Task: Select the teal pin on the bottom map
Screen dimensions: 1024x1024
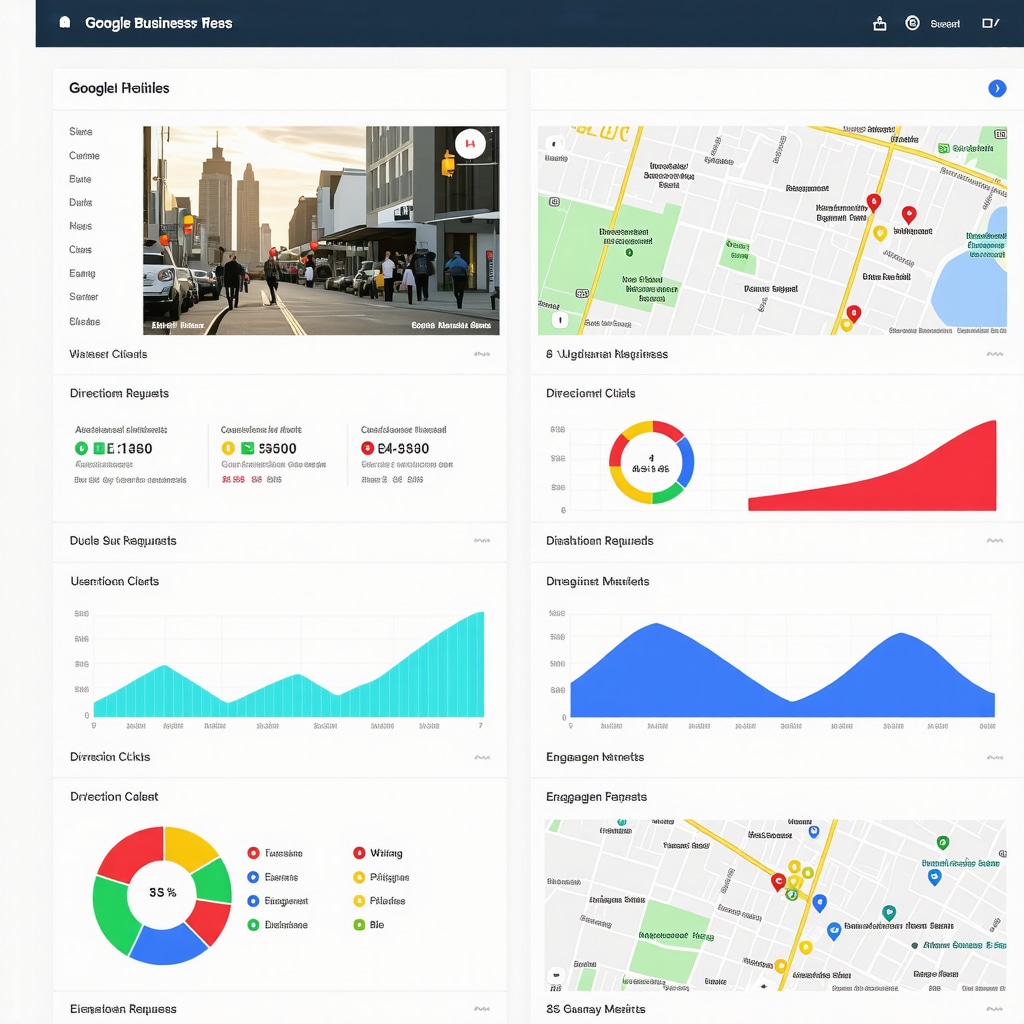Action: [888, 912]
